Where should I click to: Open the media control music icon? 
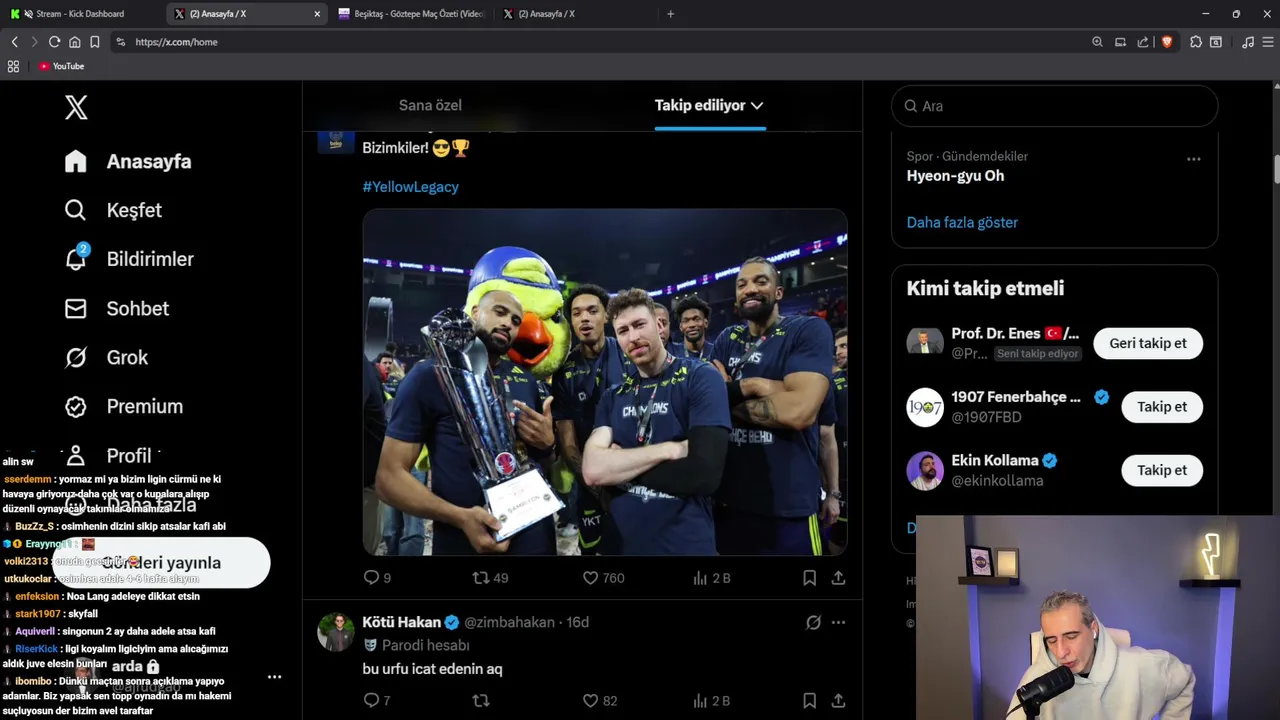pos(1247,42)
